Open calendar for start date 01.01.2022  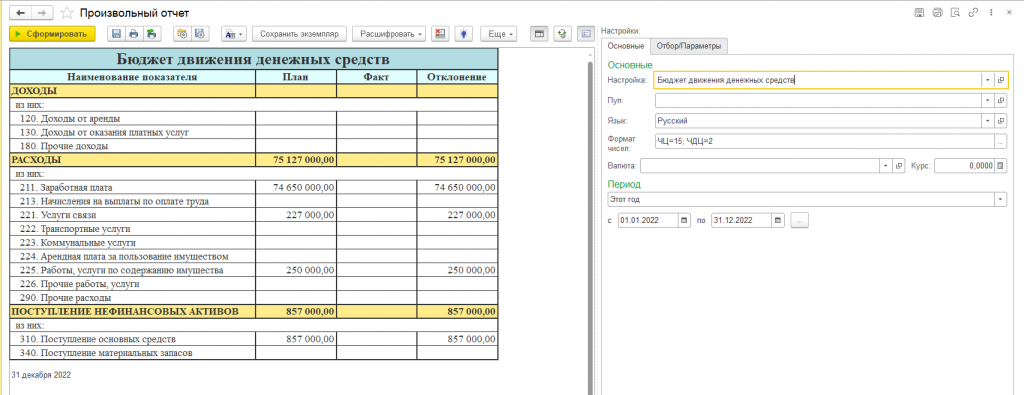684,221
